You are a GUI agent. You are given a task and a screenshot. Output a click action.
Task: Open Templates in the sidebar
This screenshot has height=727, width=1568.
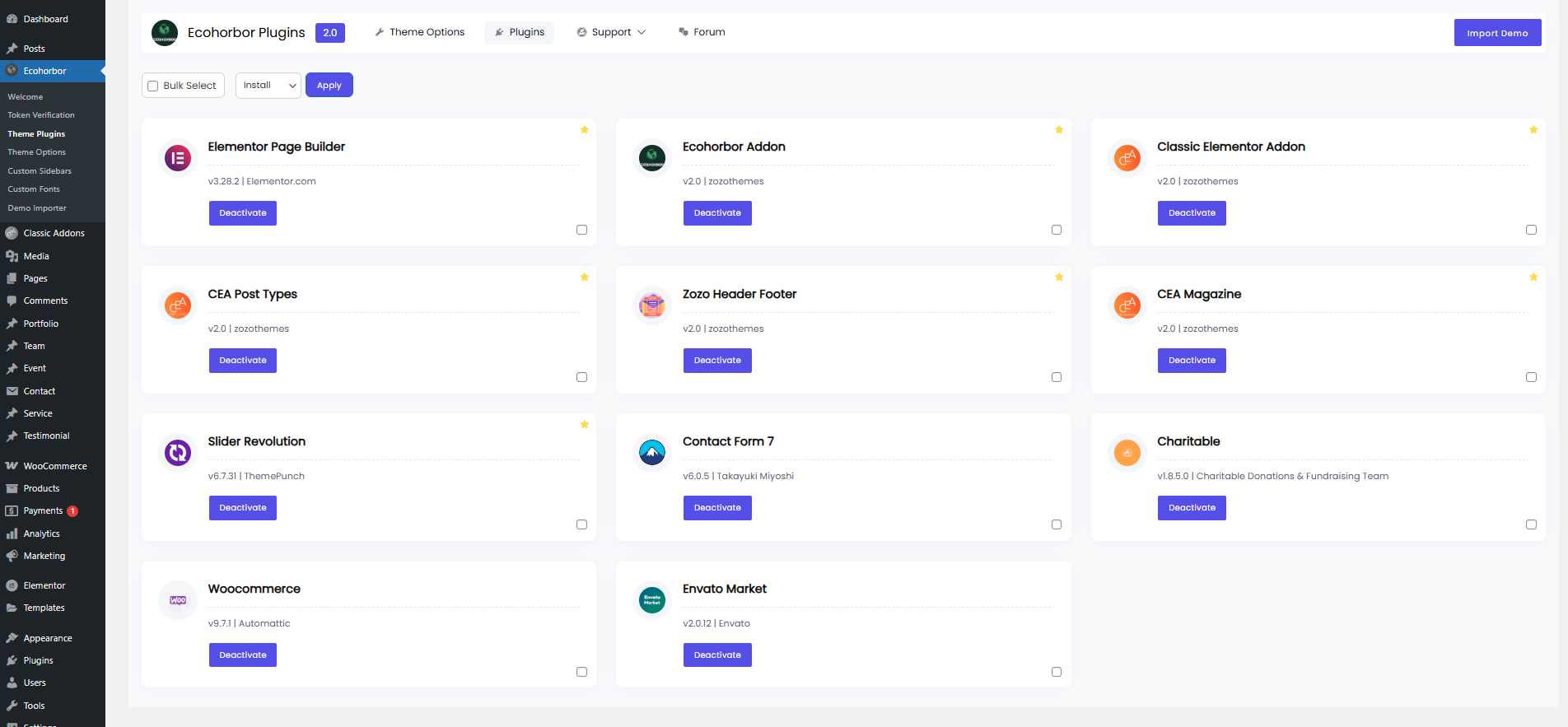(x=53, y=608)
